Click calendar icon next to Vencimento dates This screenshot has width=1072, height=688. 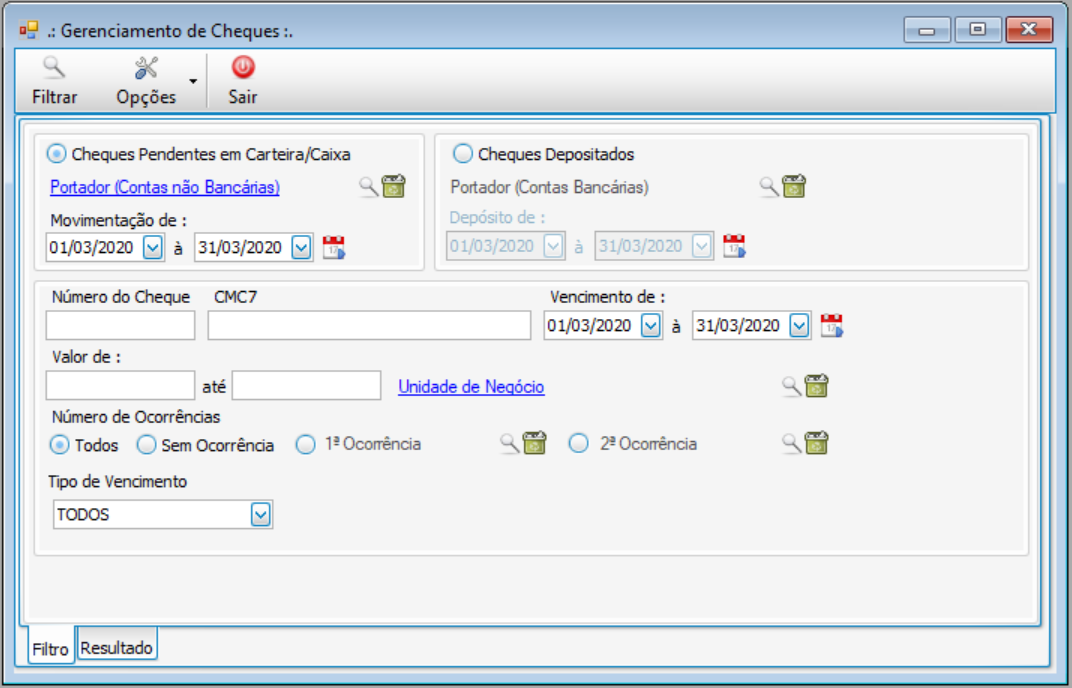832,326
